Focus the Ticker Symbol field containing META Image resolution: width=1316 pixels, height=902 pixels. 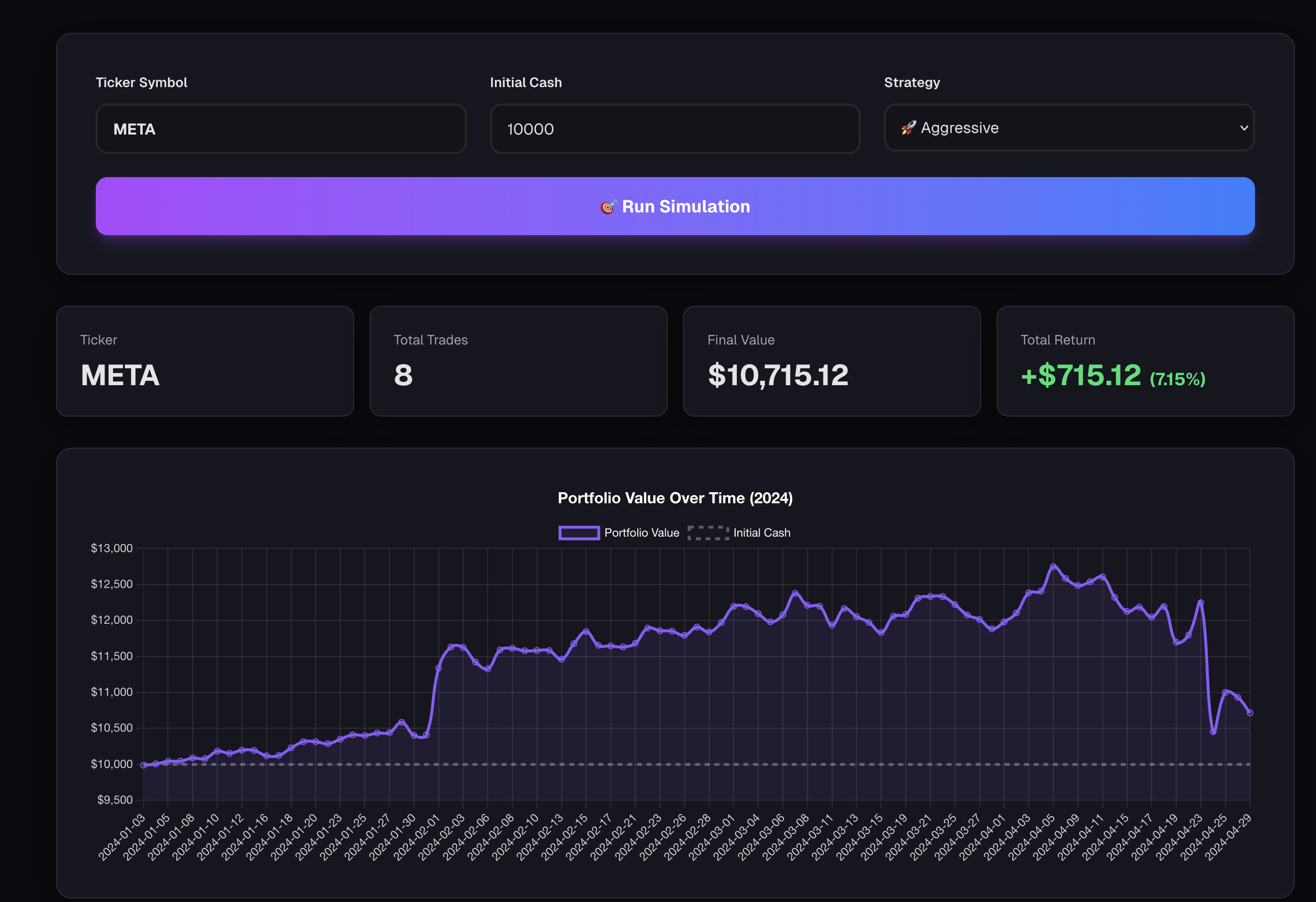[x=281, y=129]
